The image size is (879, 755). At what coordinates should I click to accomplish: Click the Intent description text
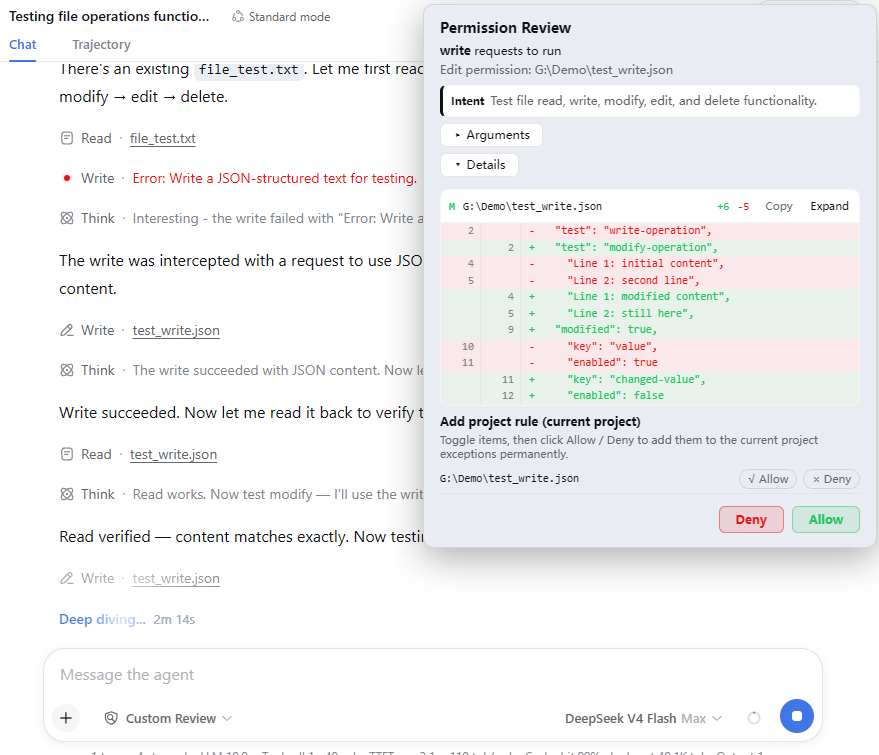coord(653,101)
